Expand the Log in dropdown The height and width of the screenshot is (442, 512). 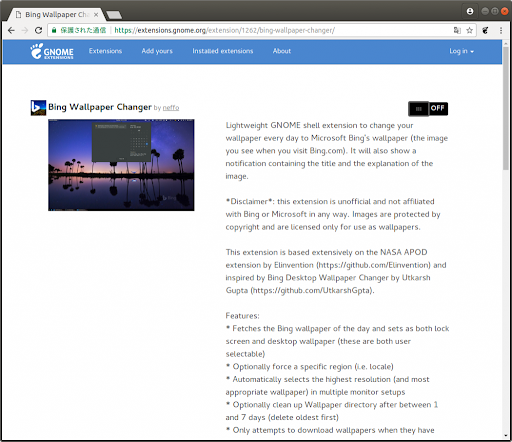(461, 51)
